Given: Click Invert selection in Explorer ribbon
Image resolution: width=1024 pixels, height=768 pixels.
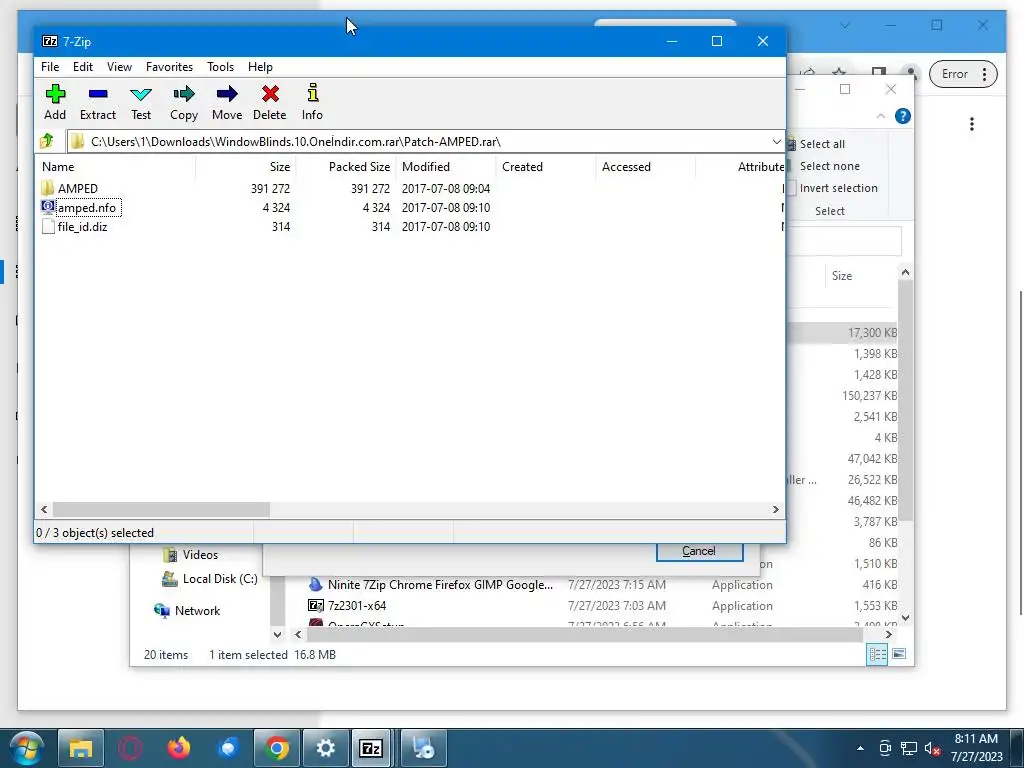Looking at the screenshot, I should 838,188.
